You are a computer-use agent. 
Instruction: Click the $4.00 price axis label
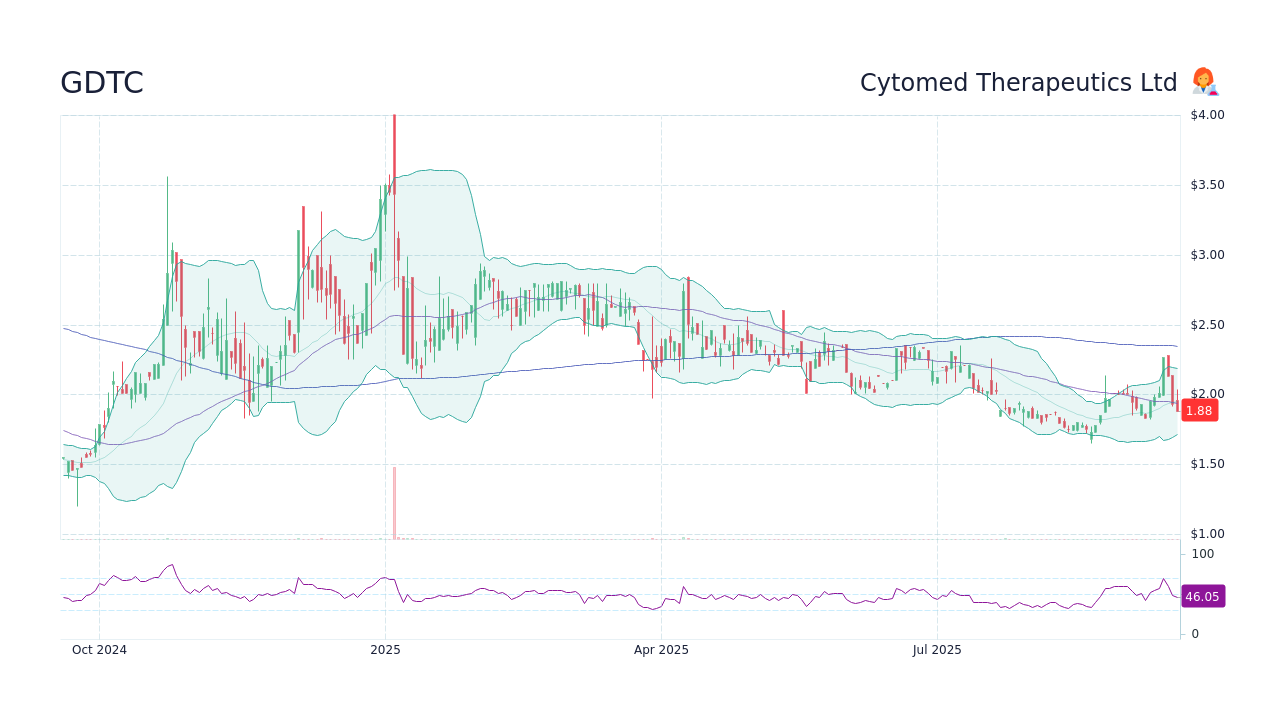point(1207,114)
